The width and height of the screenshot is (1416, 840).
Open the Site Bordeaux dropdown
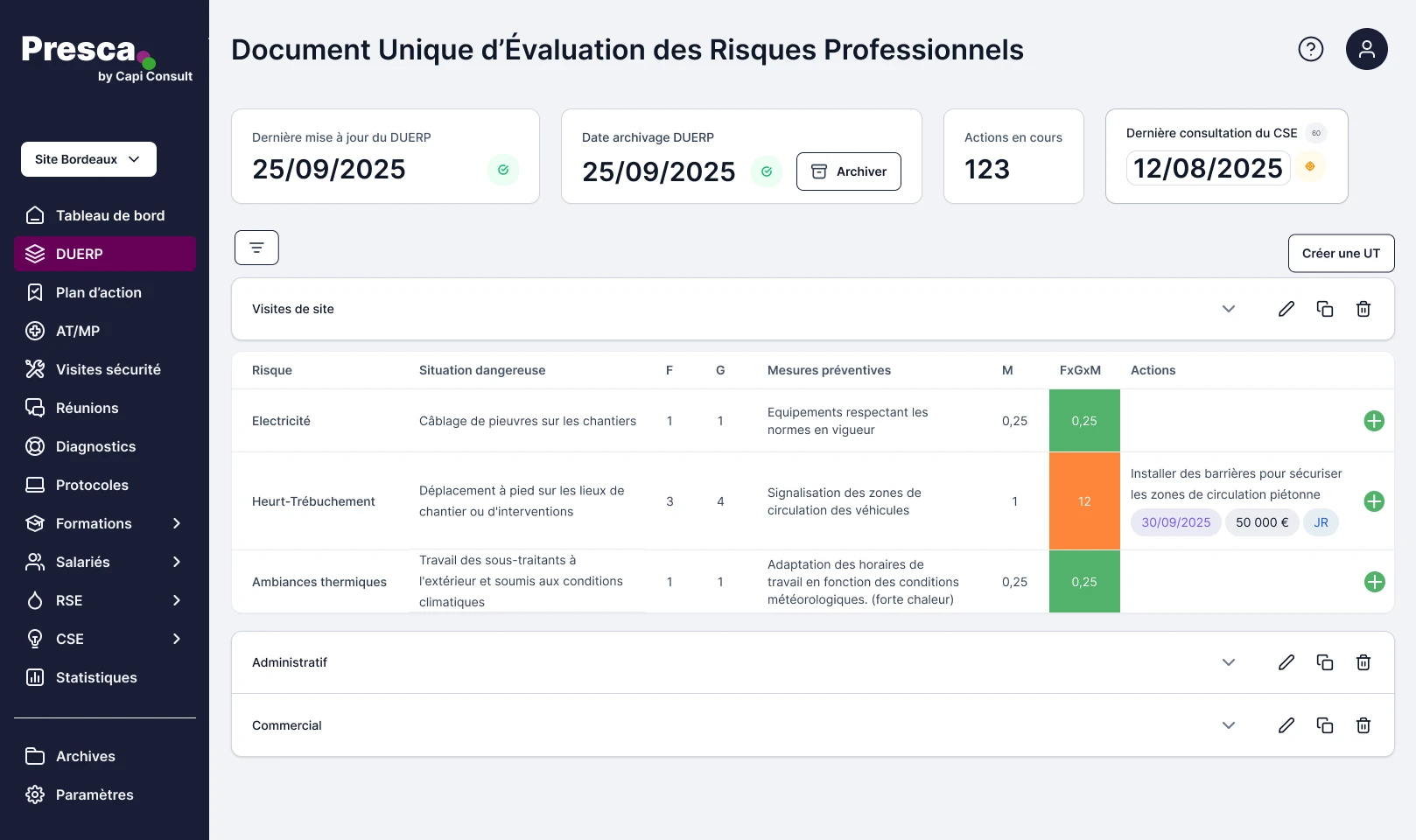click(x=88, y=159)
